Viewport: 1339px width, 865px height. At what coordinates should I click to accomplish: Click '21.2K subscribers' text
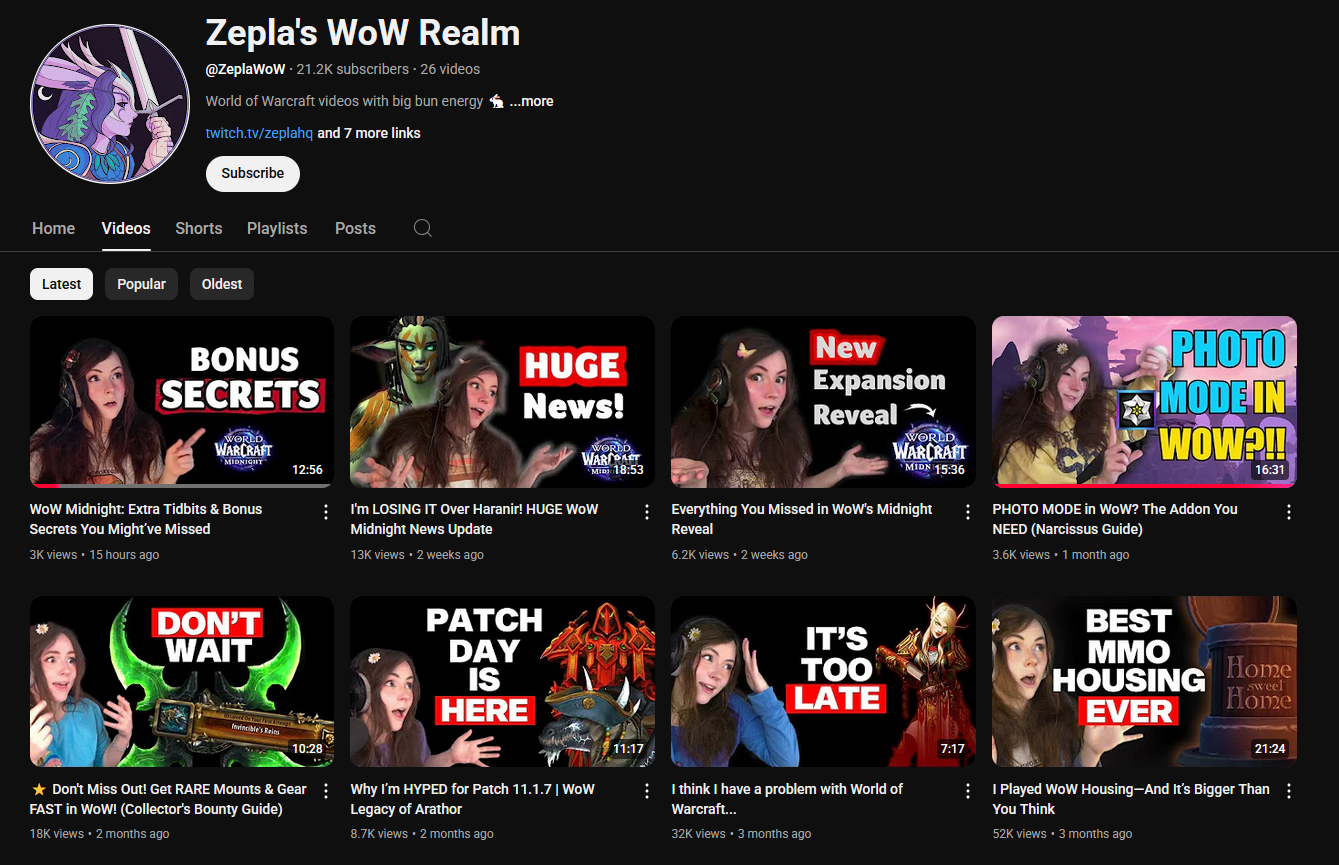353,69
